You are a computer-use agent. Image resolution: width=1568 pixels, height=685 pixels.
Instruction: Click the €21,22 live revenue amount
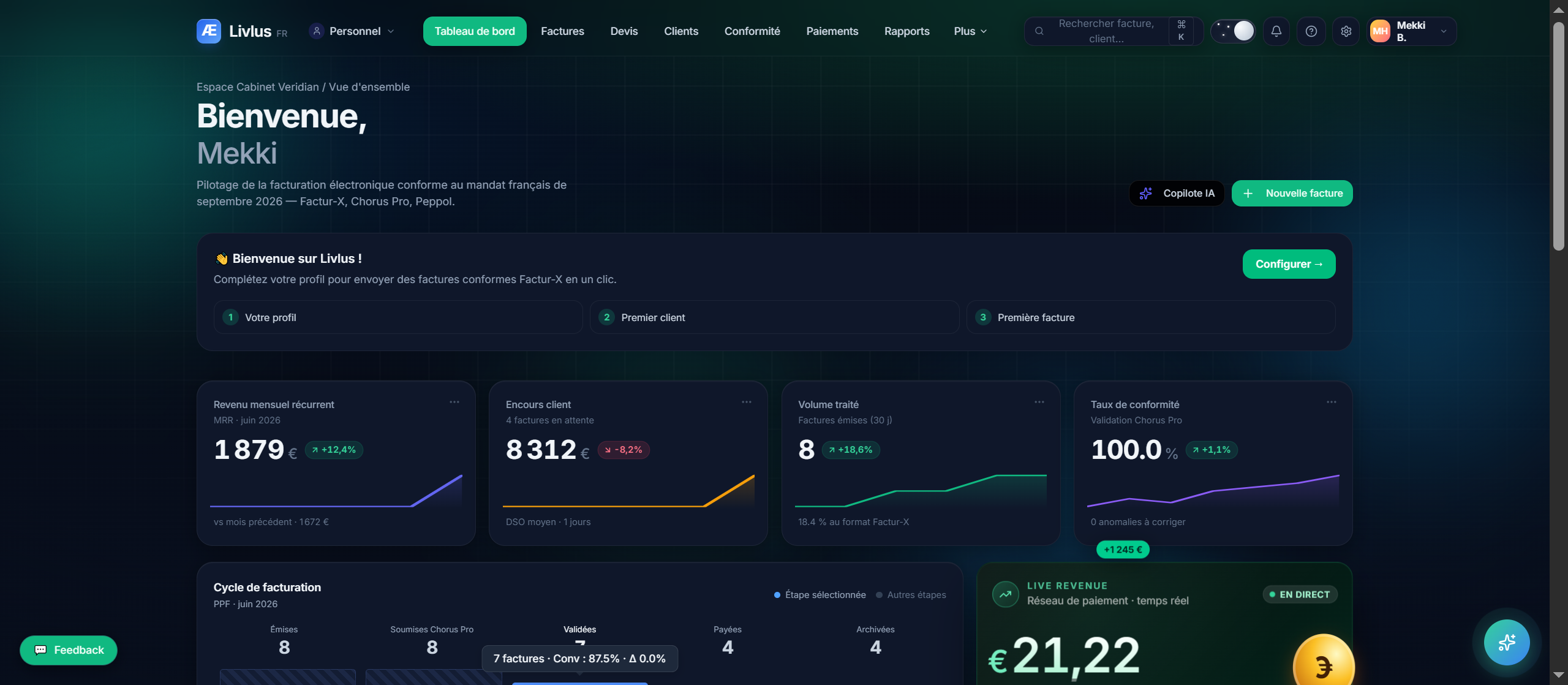point(1064,657)
